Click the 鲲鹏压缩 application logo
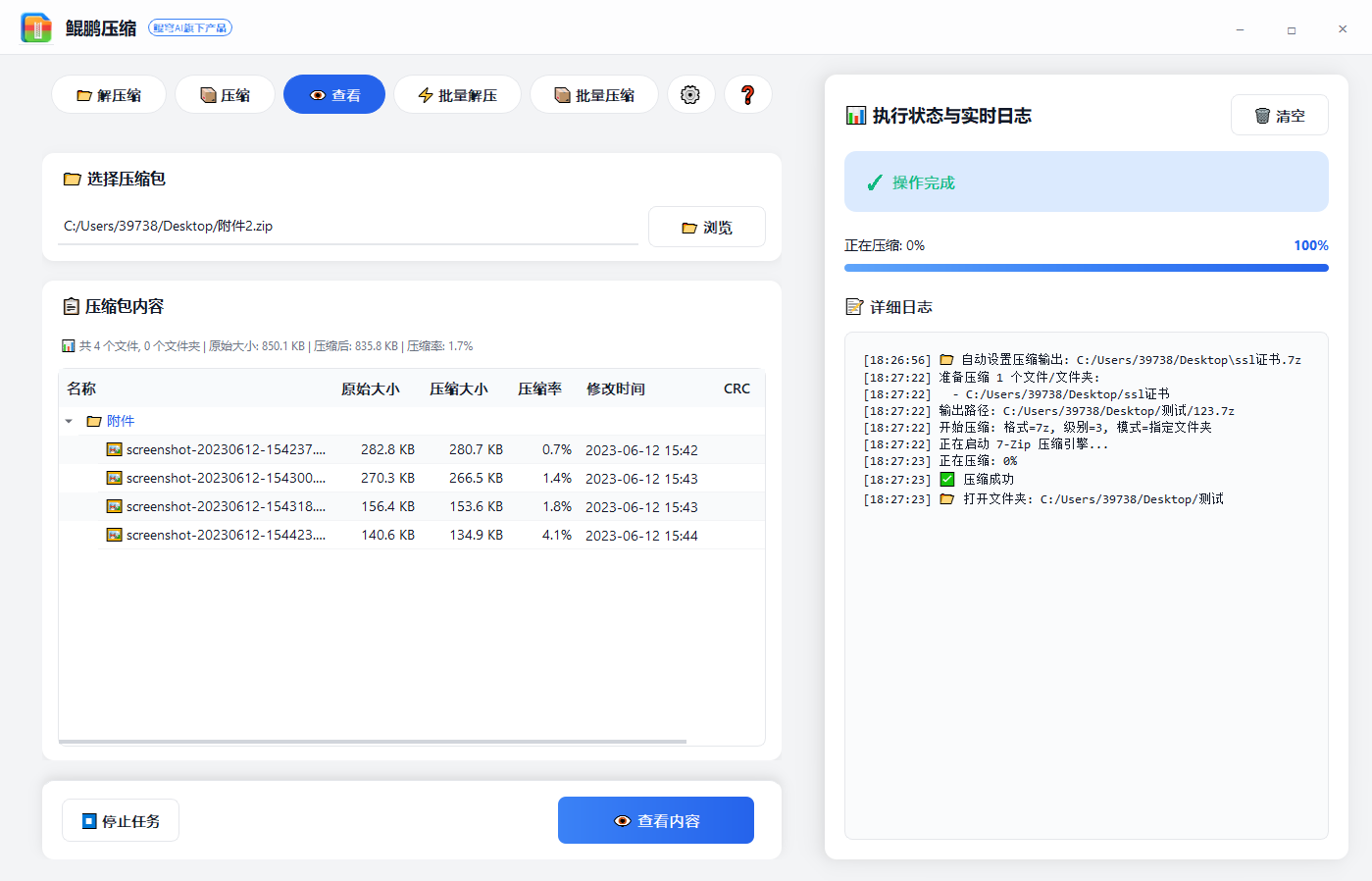Screen dimensions: 1372x881 [x=36, y=26]
